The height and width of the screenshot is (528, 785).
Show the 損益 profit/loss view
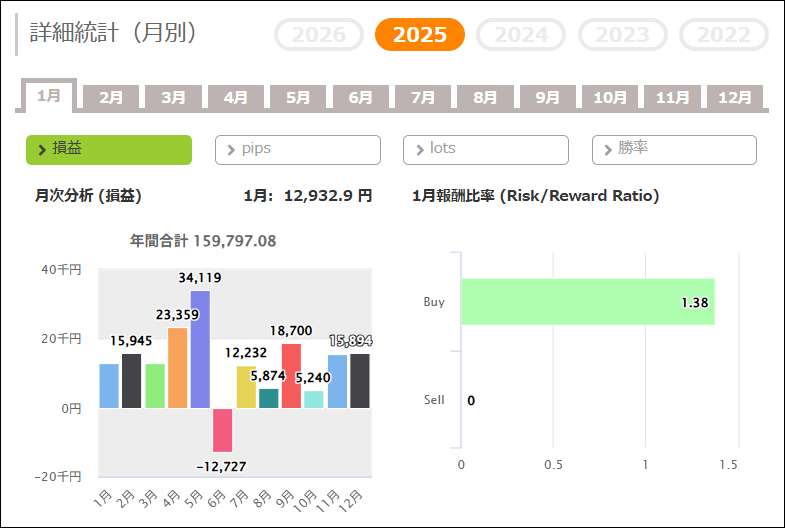coord(109,149)
